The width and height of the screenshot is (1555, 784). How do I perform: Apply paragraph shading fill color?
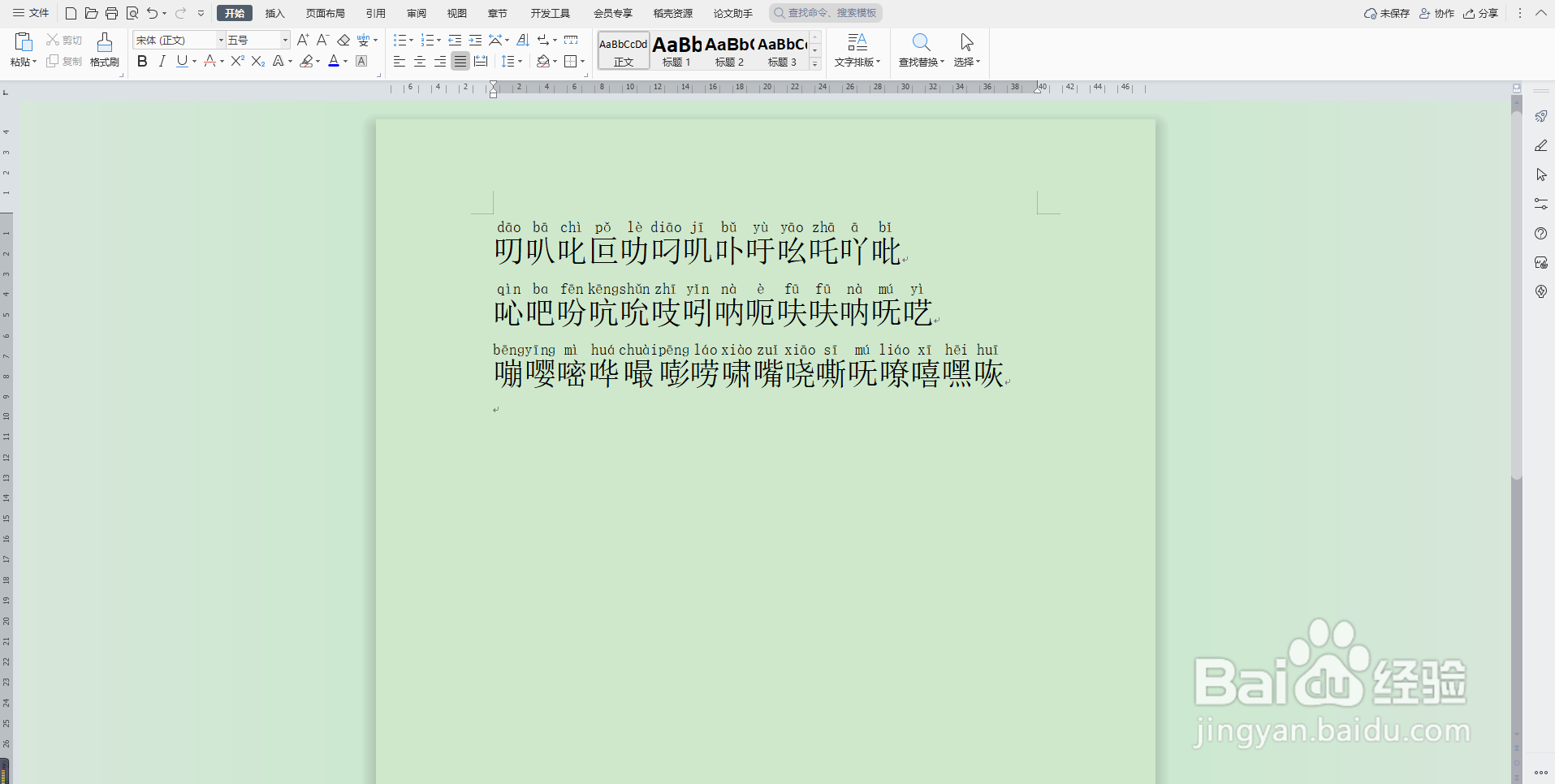coord(543,61)
